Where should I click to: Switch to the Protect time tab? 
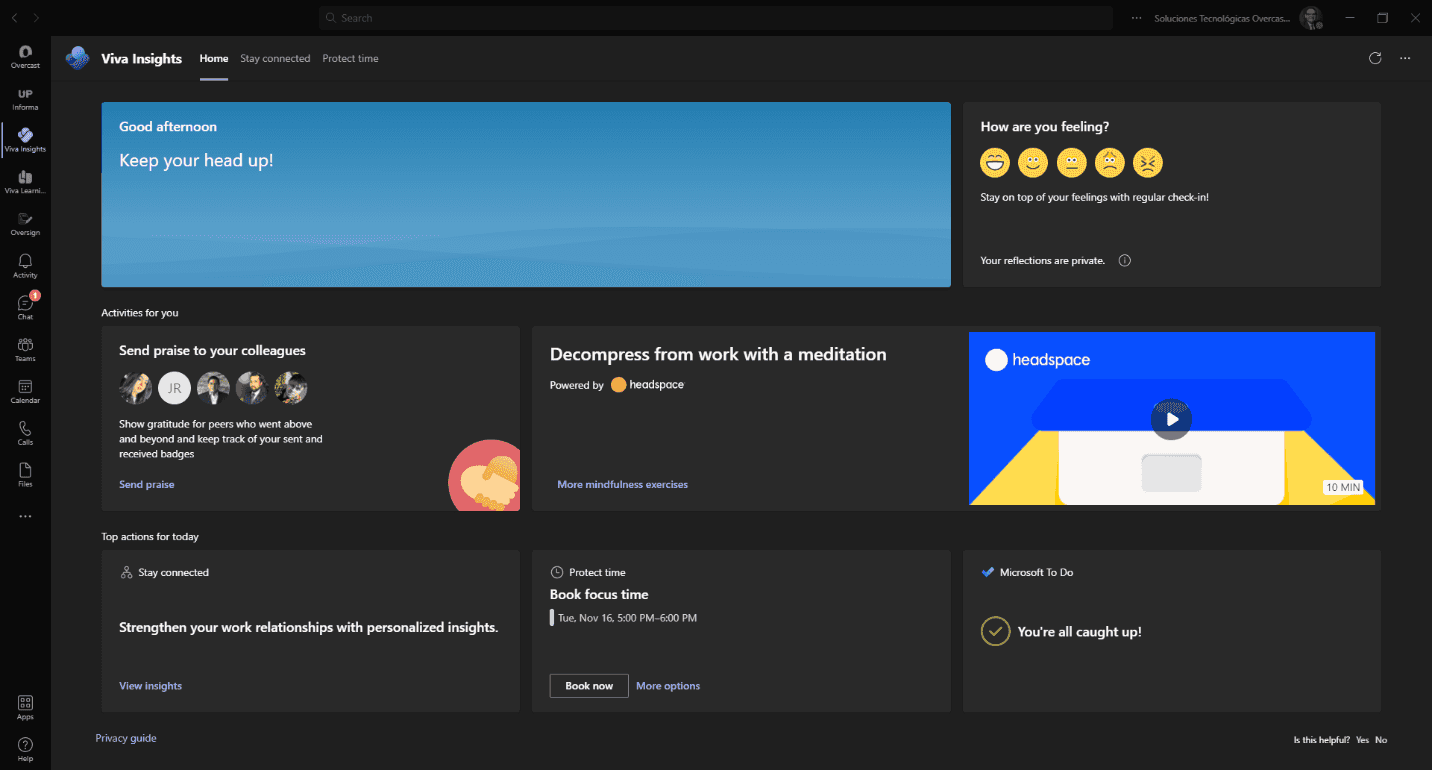click(x=350, y=59)
